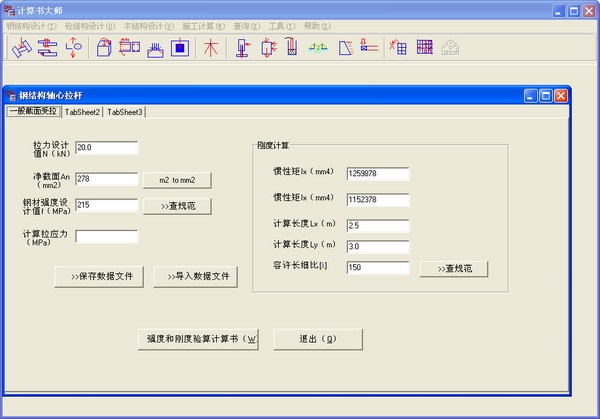600x419 pixels.
Task: Minimize the 钢结构轴心拉杆 child window
Action: (530, 96)
